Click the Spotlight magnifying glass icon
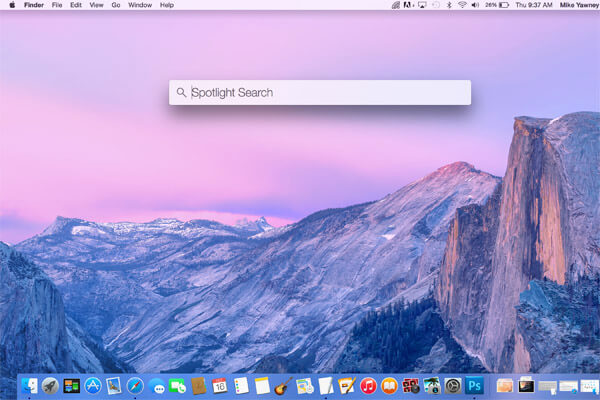Viewport: 600px width, 400px height. pos(181,93)
